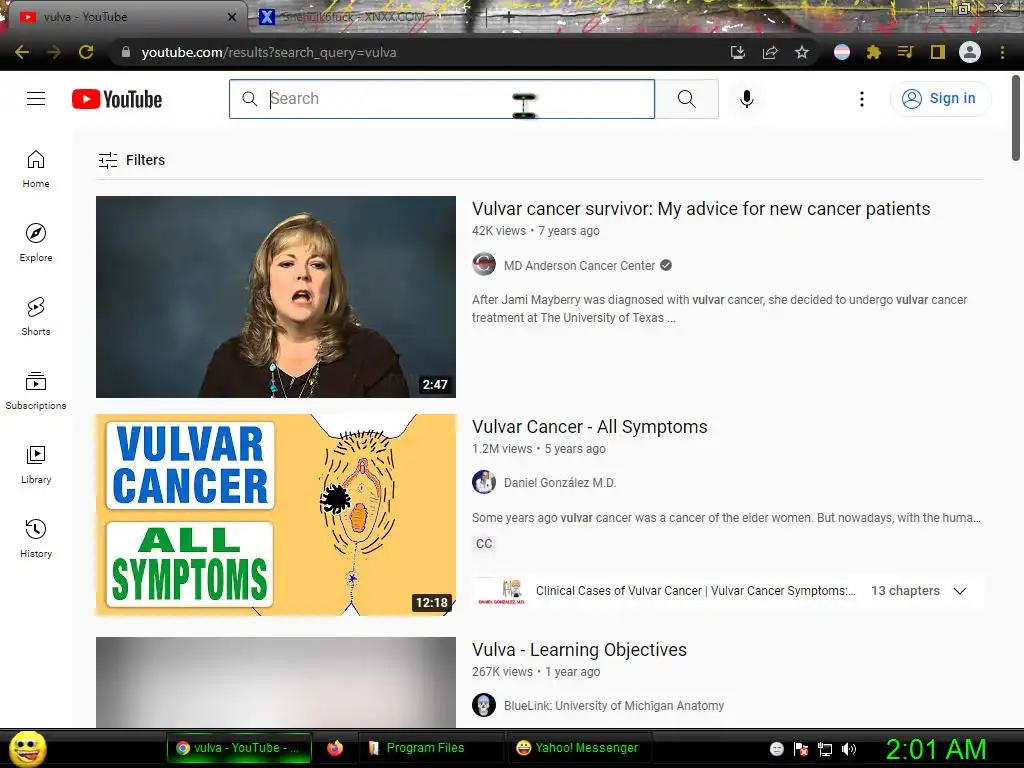The width and height of the screenshot is (1024, 768).
Task: Open the Shorts sidebar item
Action: point(36,317)
